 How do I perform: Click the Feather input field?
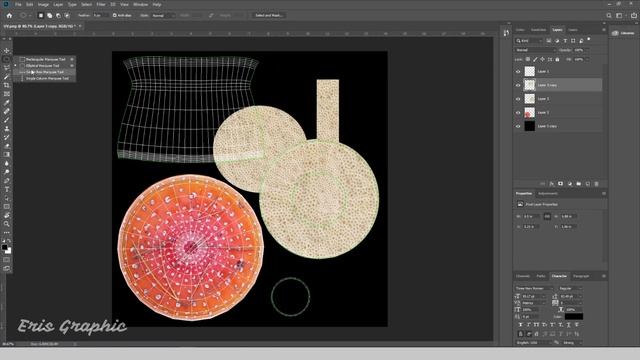tap(100, 16)
